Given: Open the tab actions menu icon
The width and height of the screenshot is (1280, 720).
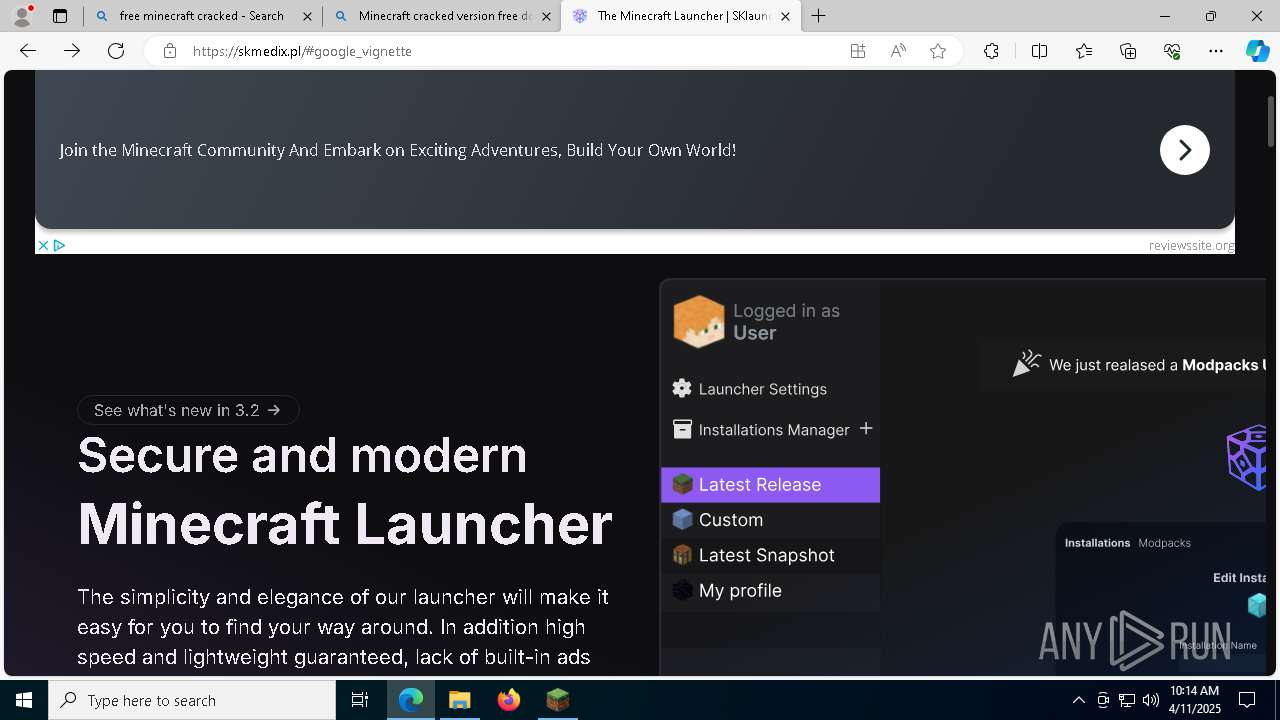Looking at the screenshot, I should click(60, 16).
